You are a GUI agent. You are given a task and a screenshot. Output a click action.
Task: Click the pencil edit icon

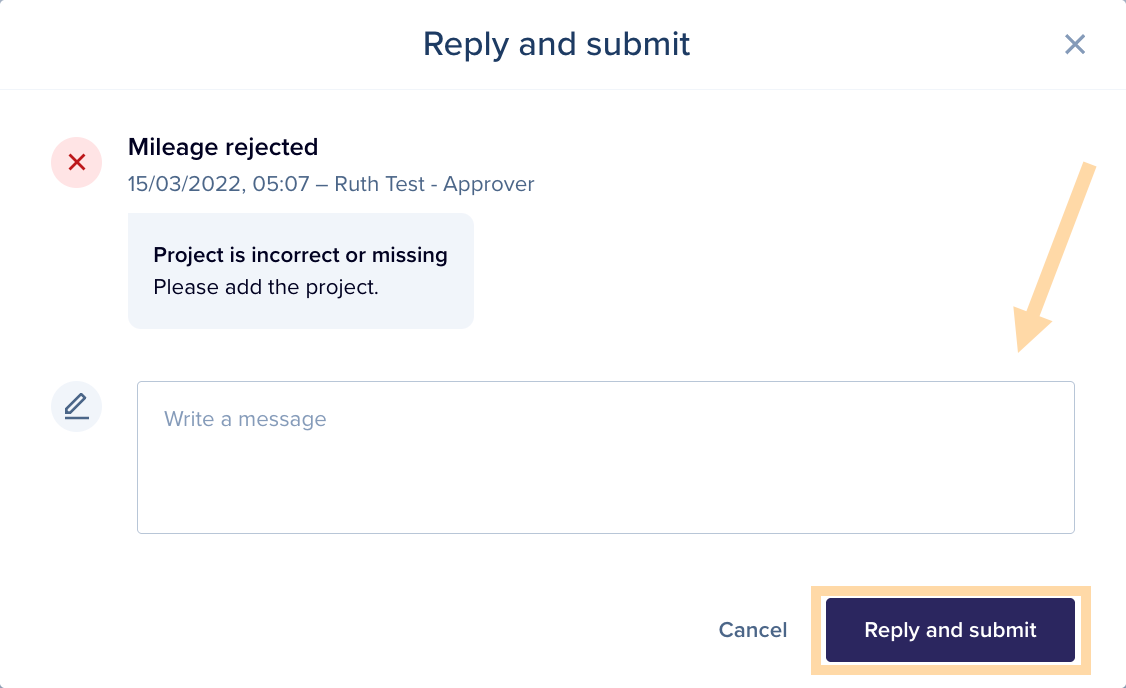[x=76, y=406]
